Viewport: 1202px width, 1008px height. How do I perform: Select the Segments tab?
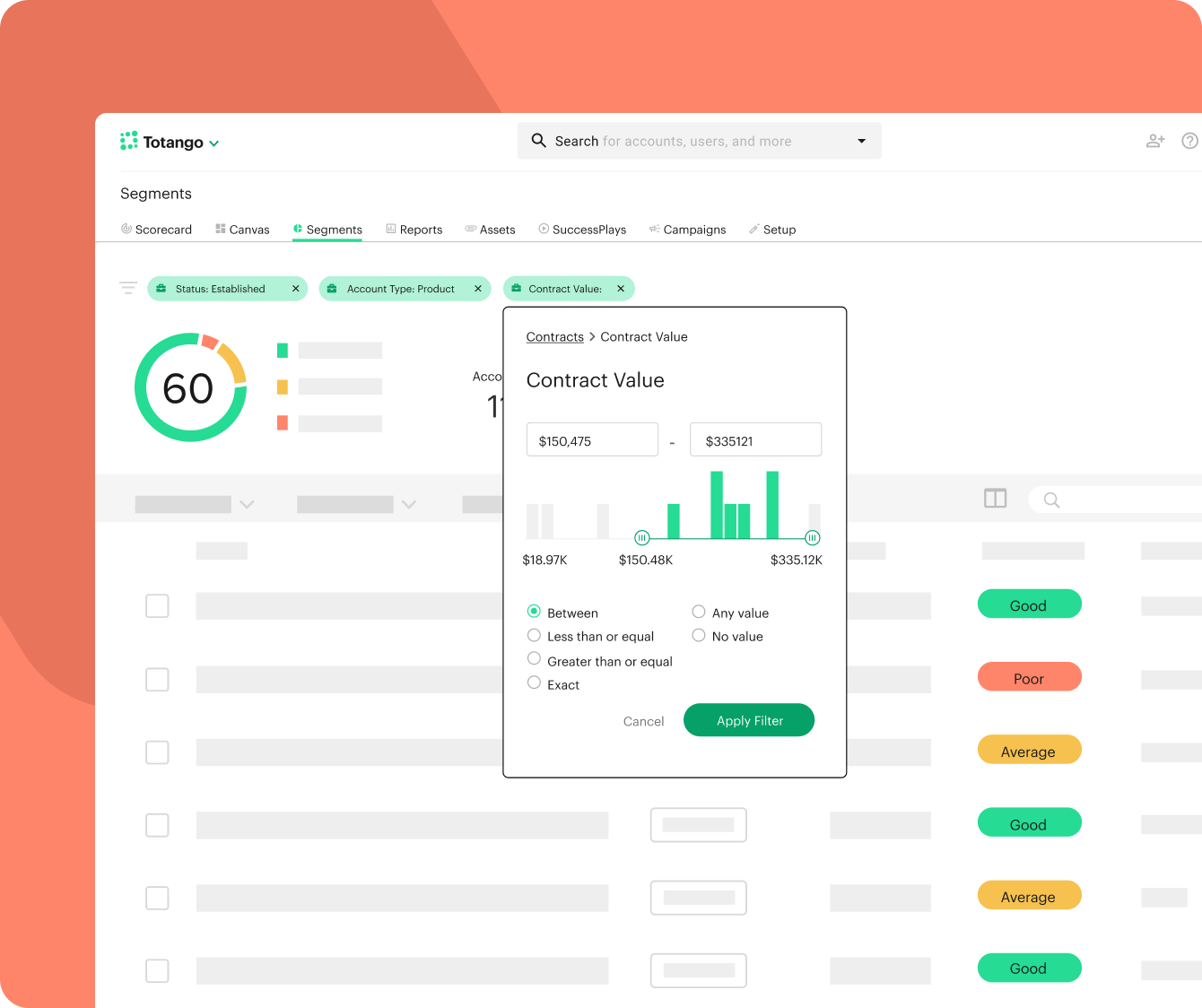(327, 230)
